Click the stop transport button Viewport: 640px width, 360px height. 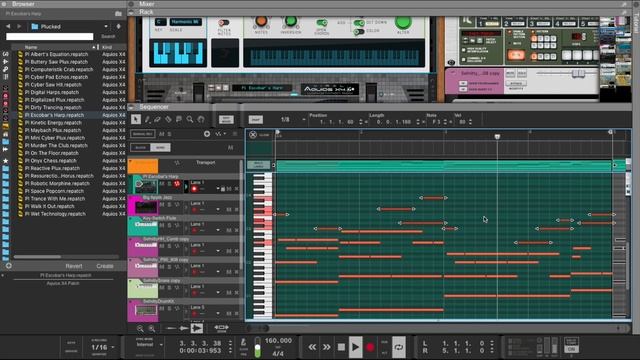[x=341, y=347]
